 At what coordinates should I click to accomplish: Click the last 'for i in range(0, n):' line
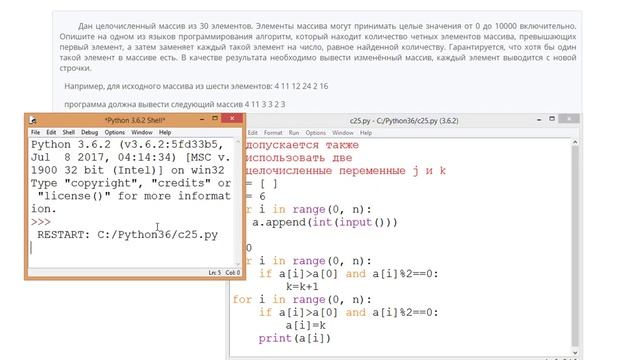[302, 300]
